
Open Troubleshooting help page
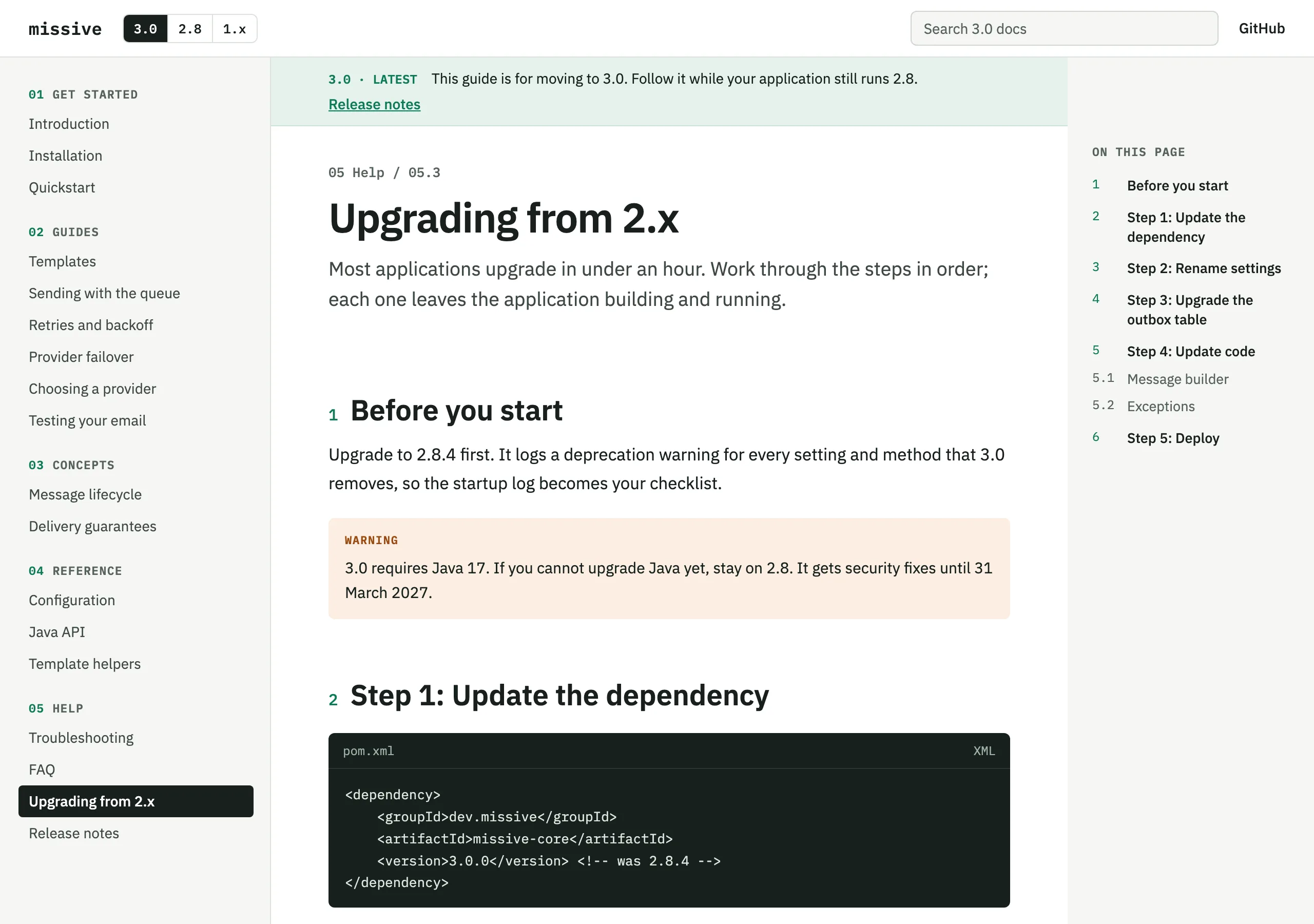click(x=81, y=738)
